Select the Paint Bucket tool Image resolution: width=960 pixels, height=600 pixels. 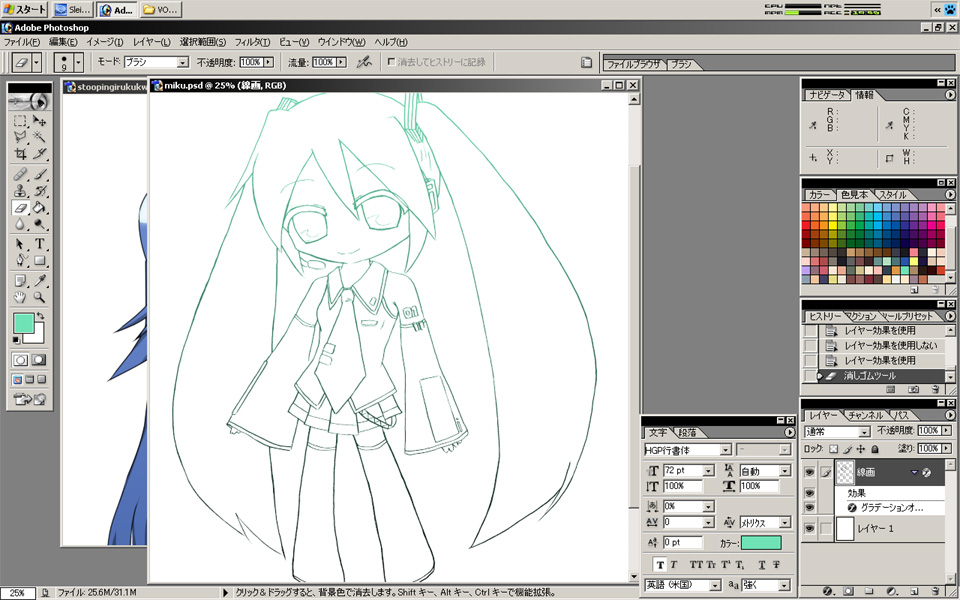(x=39, y=208)
